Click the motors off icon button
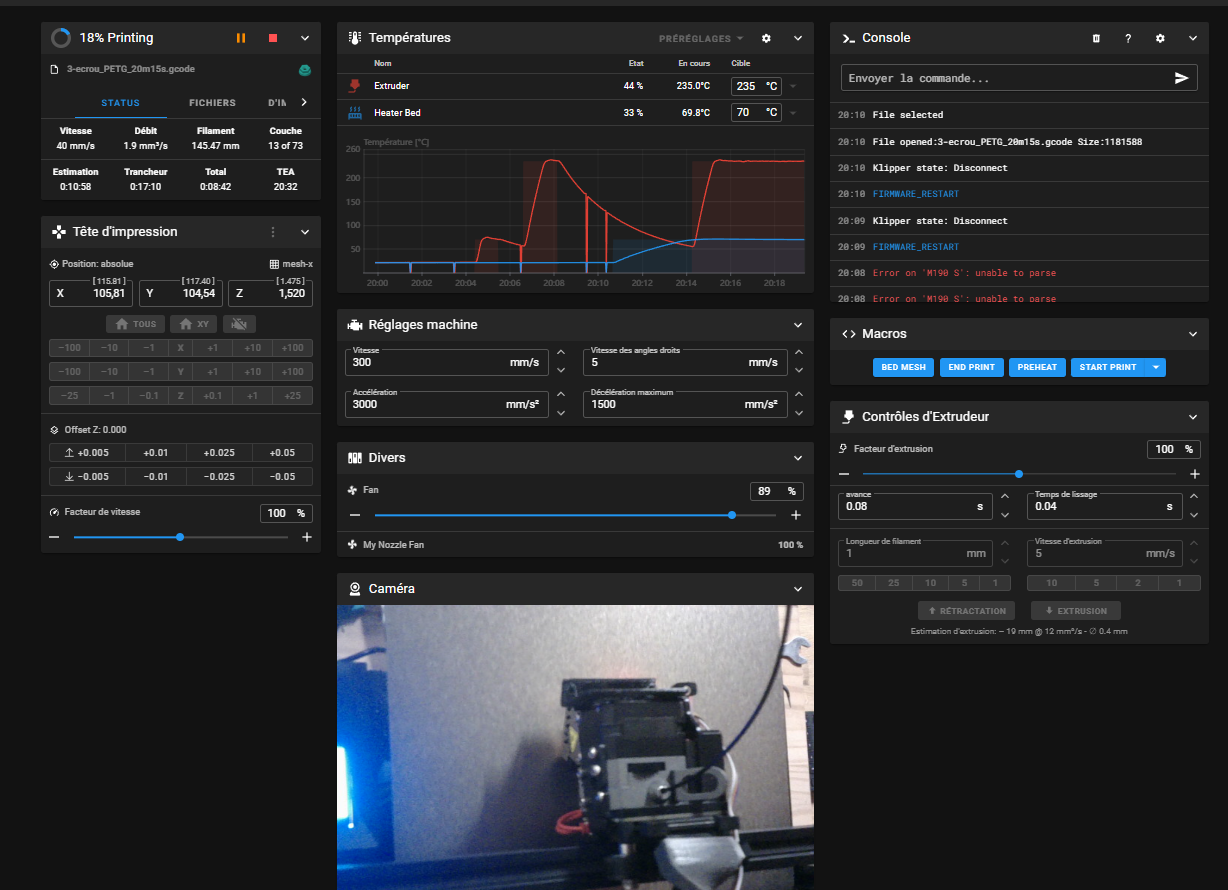Screen dimensions: 1228x890 239,324
